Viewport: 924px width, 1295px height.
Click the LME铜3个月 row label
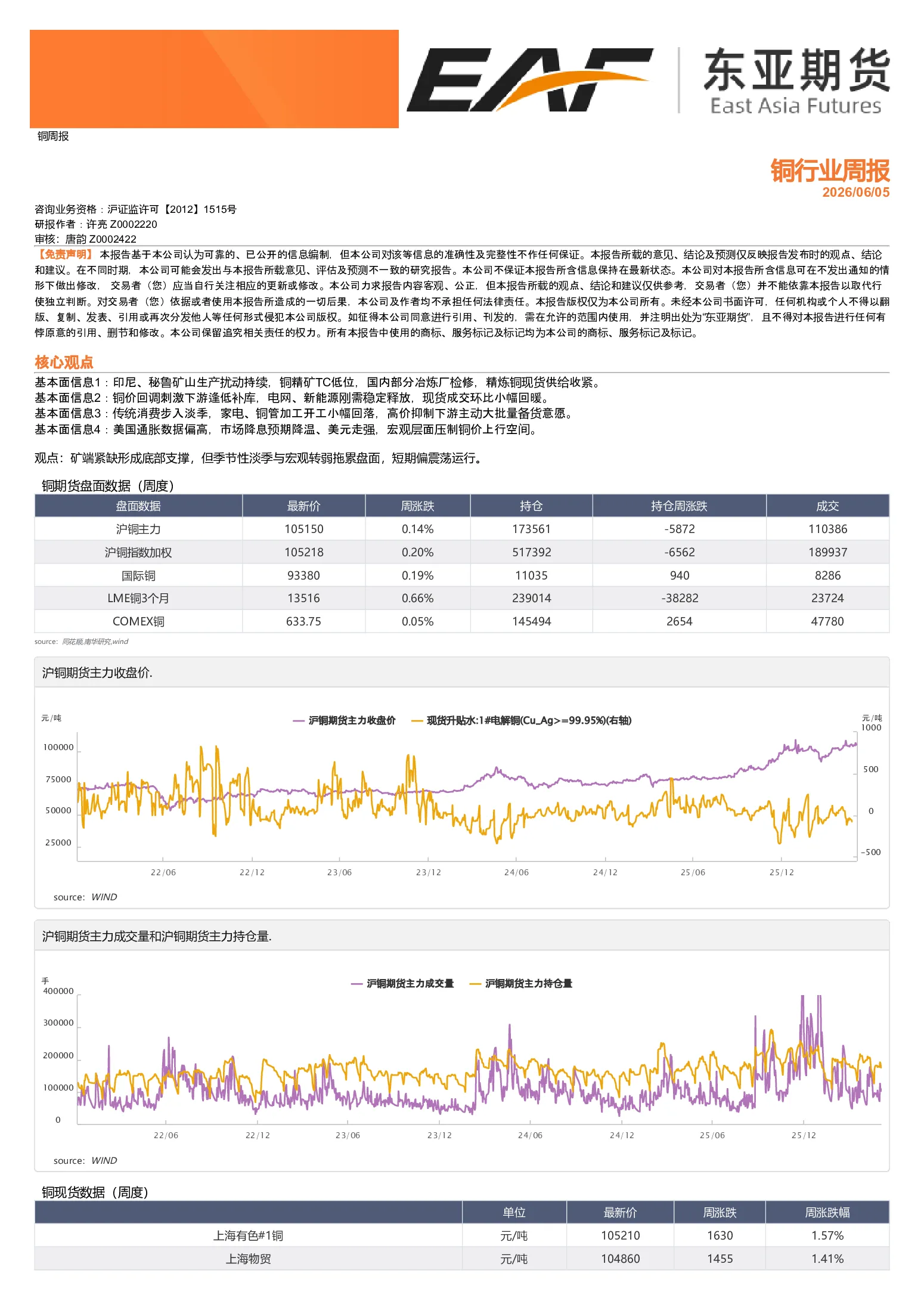pyautogui.click(x=138, y=598)
